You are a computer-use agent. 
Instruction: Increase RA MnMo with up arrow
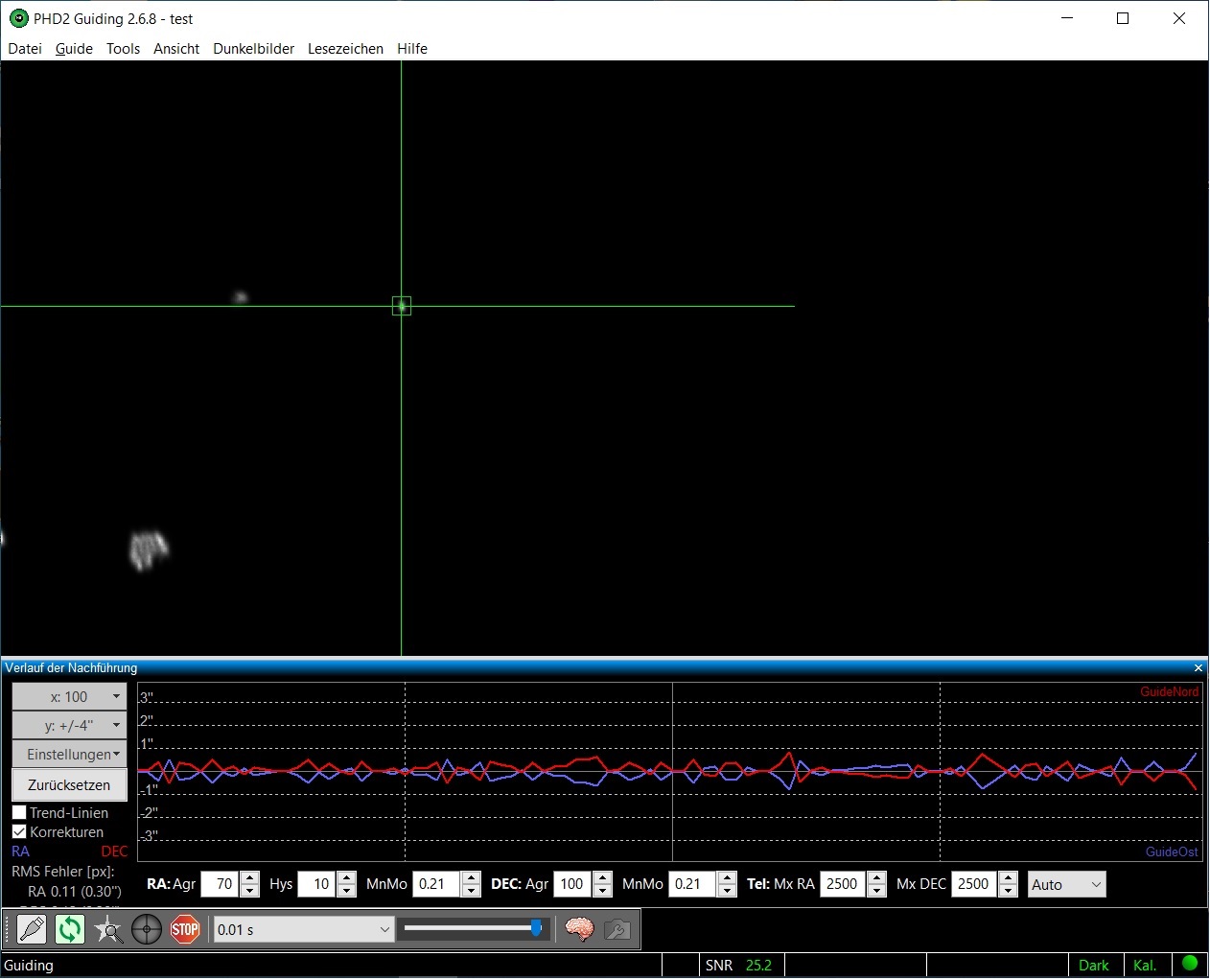tap(471, 877)
